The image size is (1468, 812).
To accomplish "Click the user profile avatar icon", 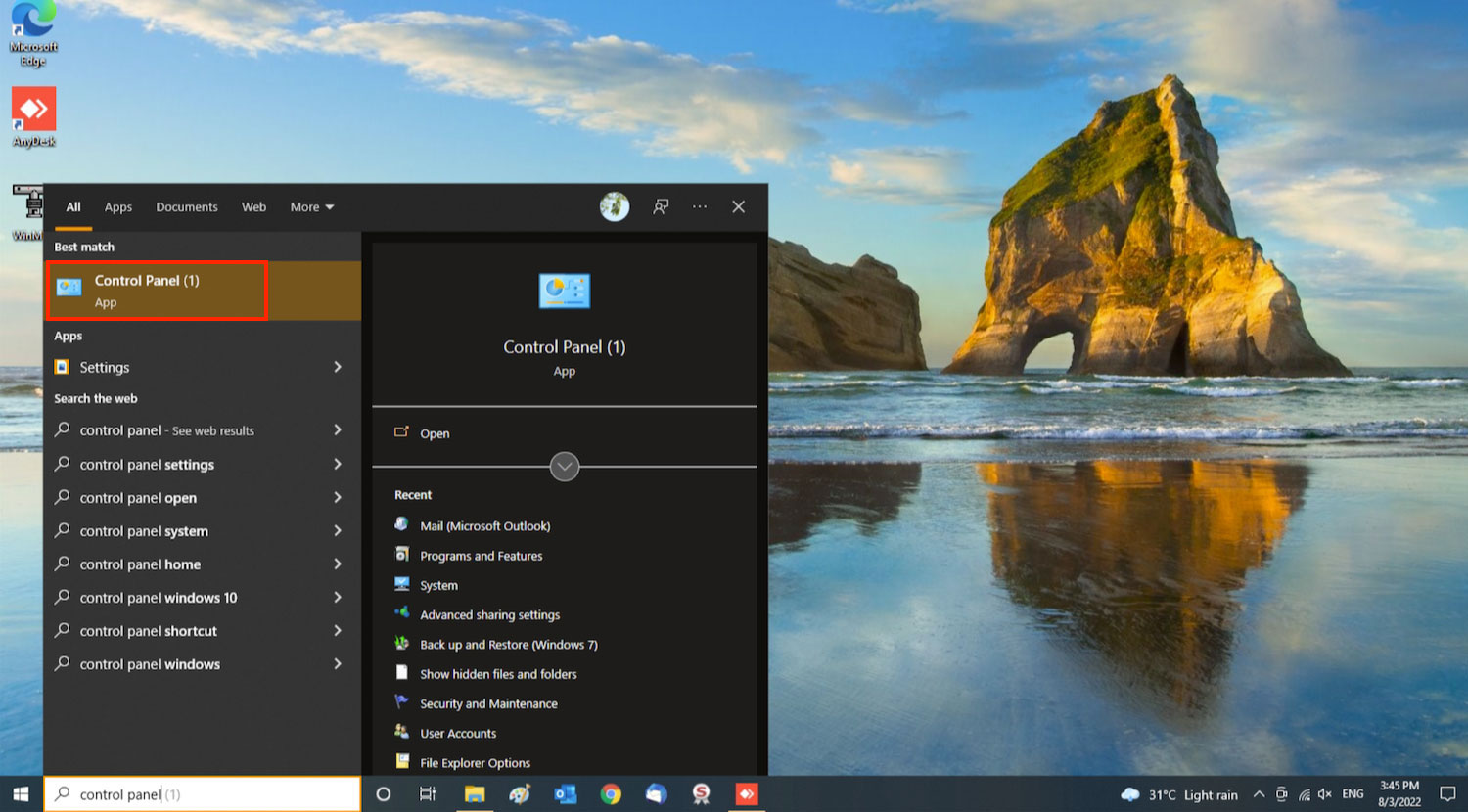I will click(615, 206).
